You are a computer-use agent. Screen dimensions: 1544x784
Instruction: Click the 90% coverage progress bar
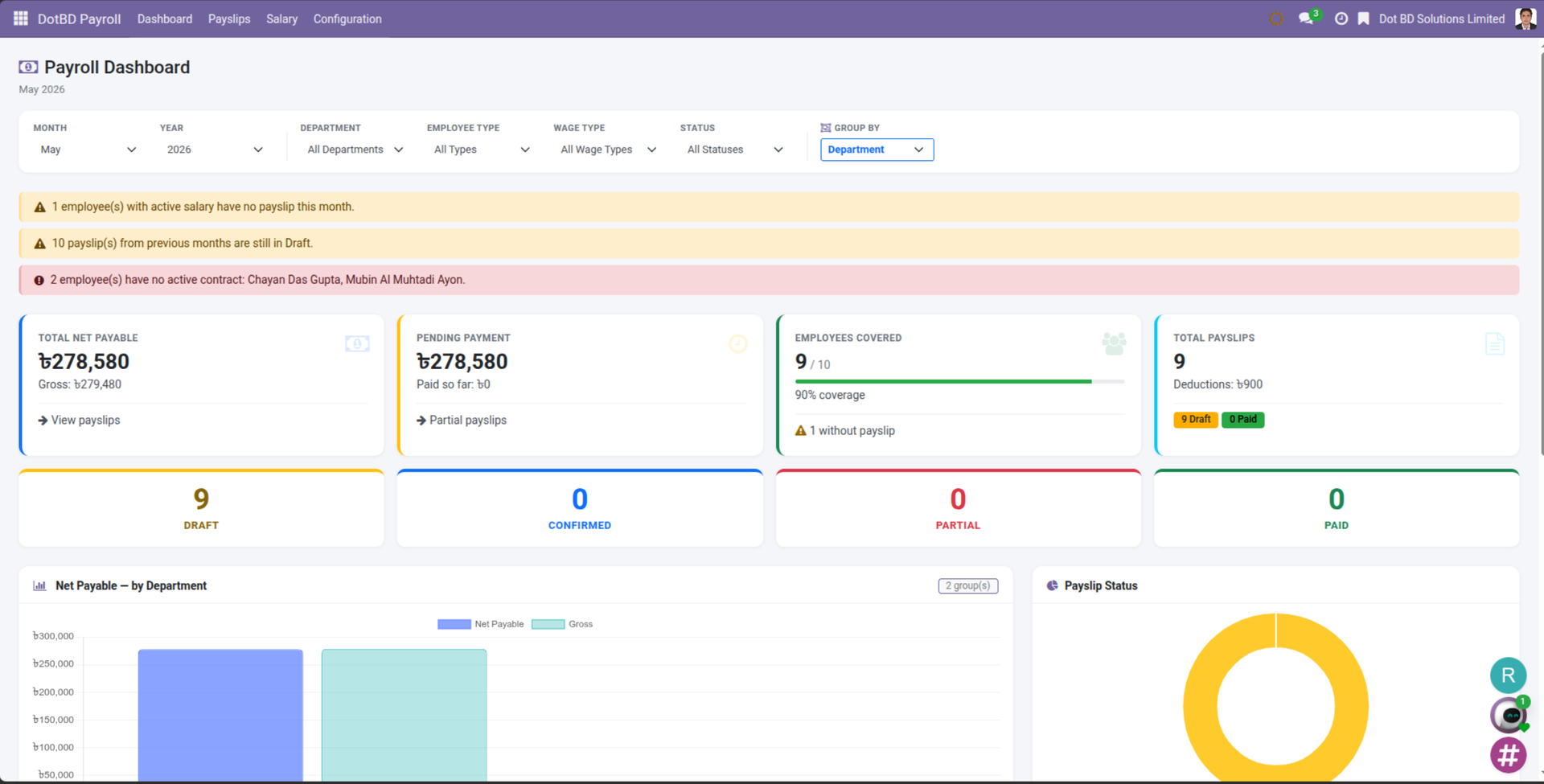tap(959, 381)
